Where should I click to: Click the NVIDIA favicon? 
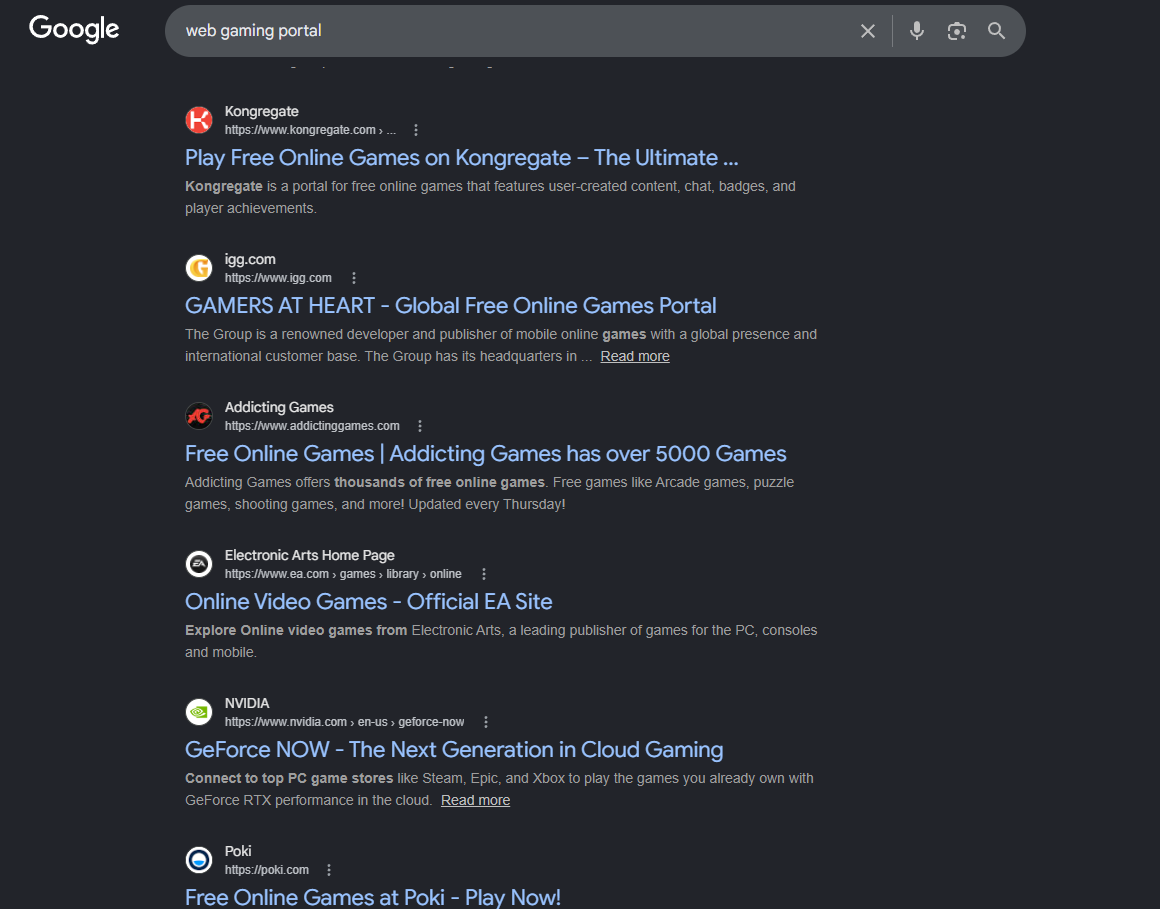tap(199, 712)
